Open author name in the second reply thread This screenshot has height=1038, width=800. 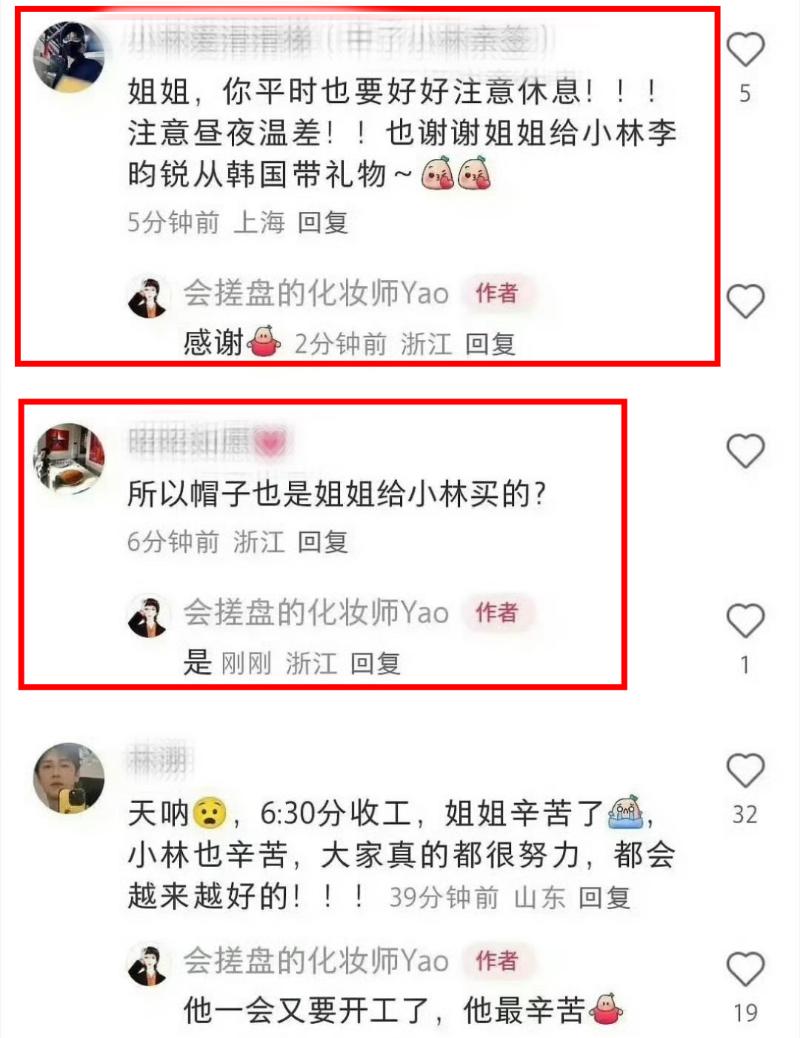pos(316,612)
